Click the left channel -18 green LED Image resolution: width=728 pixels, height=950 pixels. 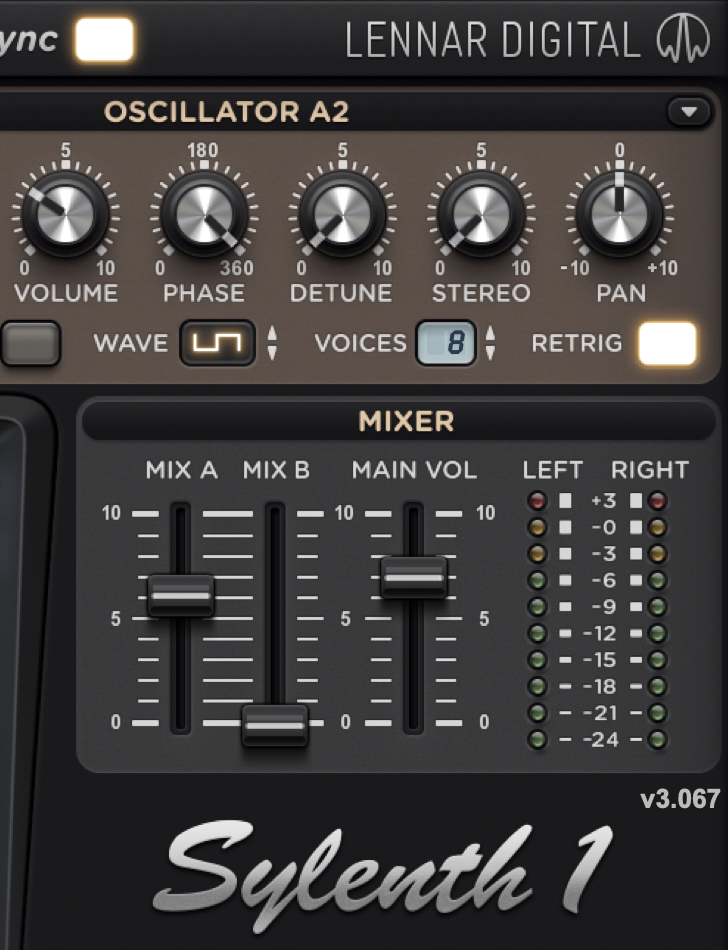537,686
